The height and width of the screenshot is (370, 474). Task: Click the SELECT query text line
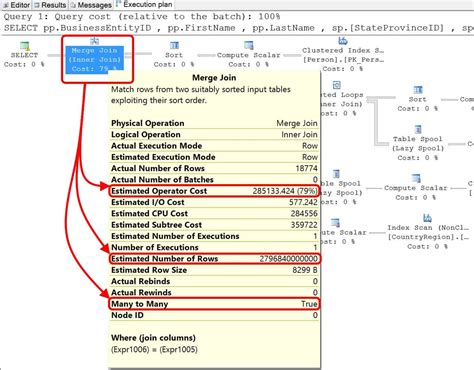[238, 28]
